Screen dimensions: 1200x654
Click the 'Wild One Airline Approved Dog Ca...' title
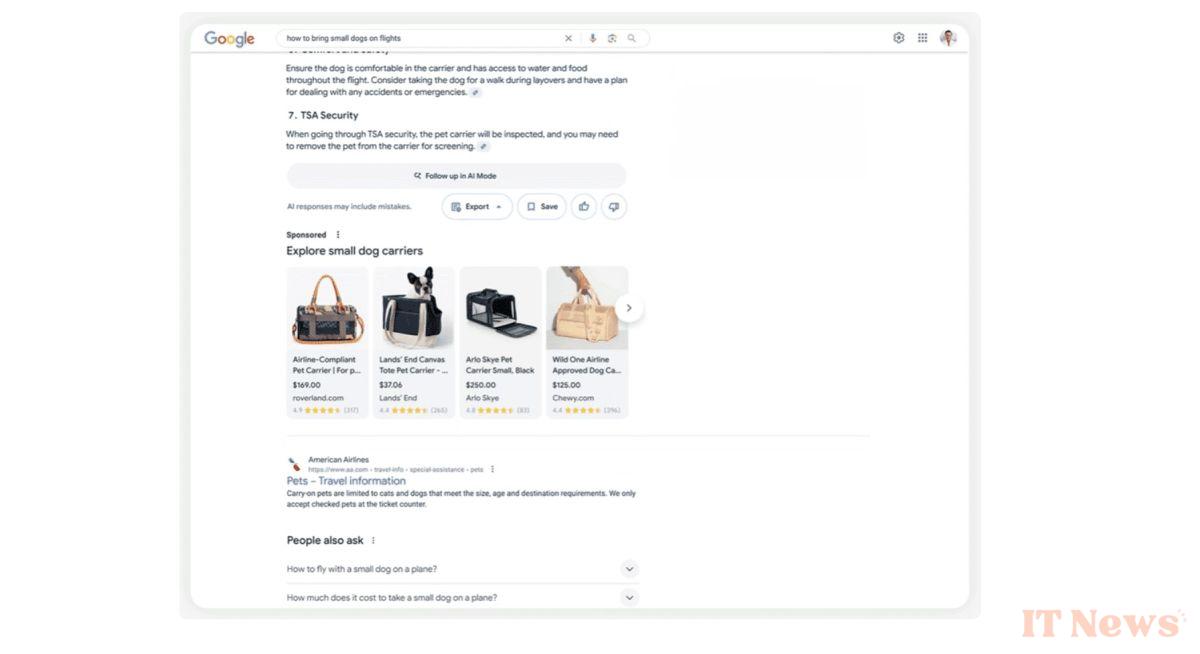click(587, 364)
